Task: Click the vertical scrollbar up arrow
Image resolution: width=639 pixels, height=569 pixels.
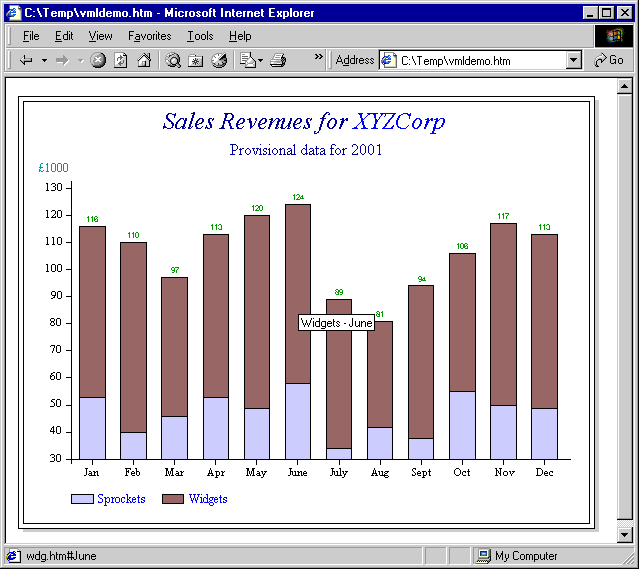Action: pos(624,86)
